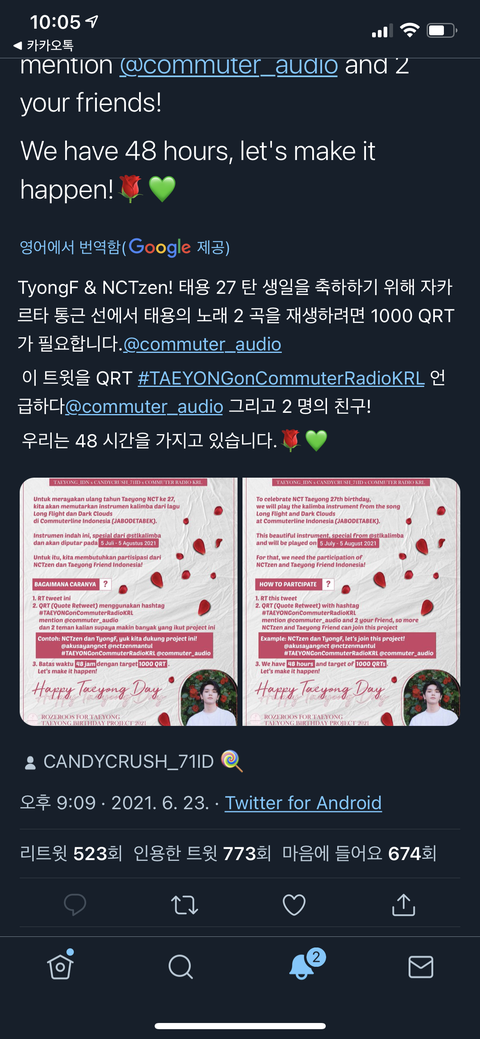The width and height of the screenshot is (480, 1039).
Task: Open the #TAEYONGonCommuterRadioKRL hashtag in Korean translation
Action: pos(281,379)
